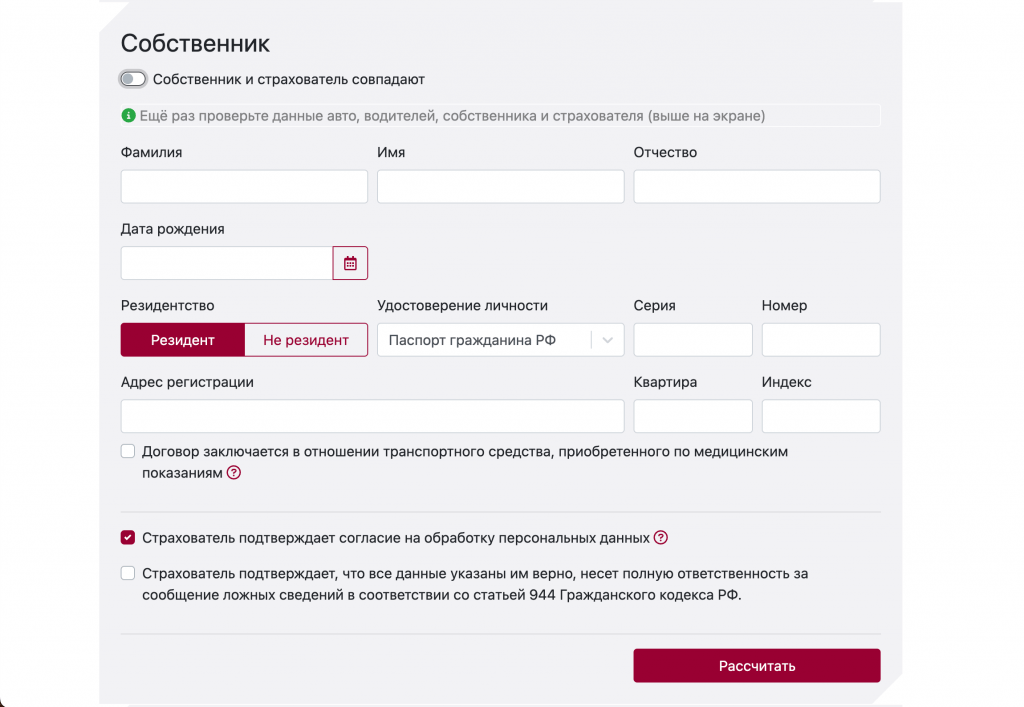This screenshot has width=1024, height=707.
Task: Click help icon beside personal data consent
Action: click(x=660, y=538)
